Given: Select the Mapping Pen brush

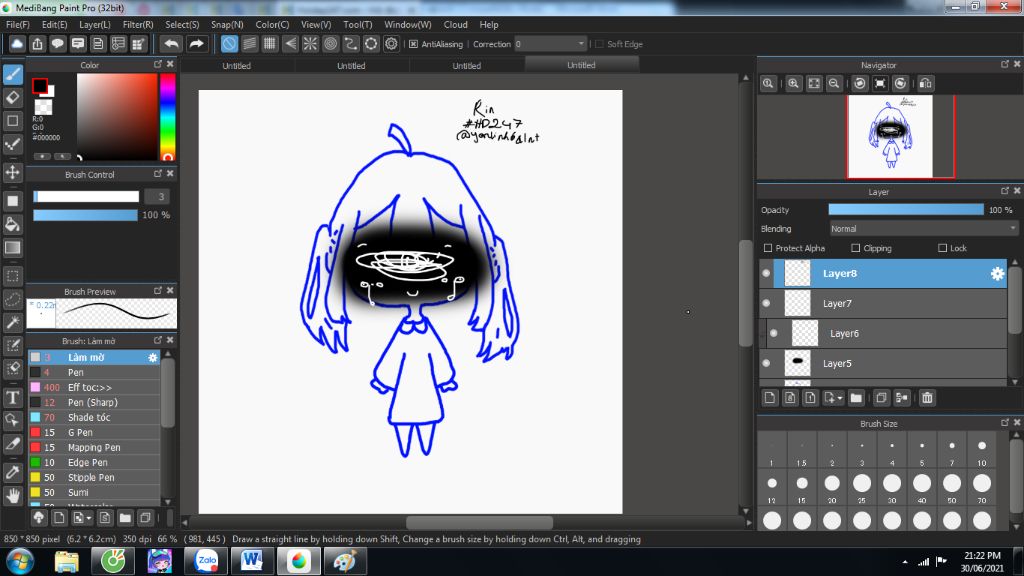Looking at the screenshot, I should (94, 447).
